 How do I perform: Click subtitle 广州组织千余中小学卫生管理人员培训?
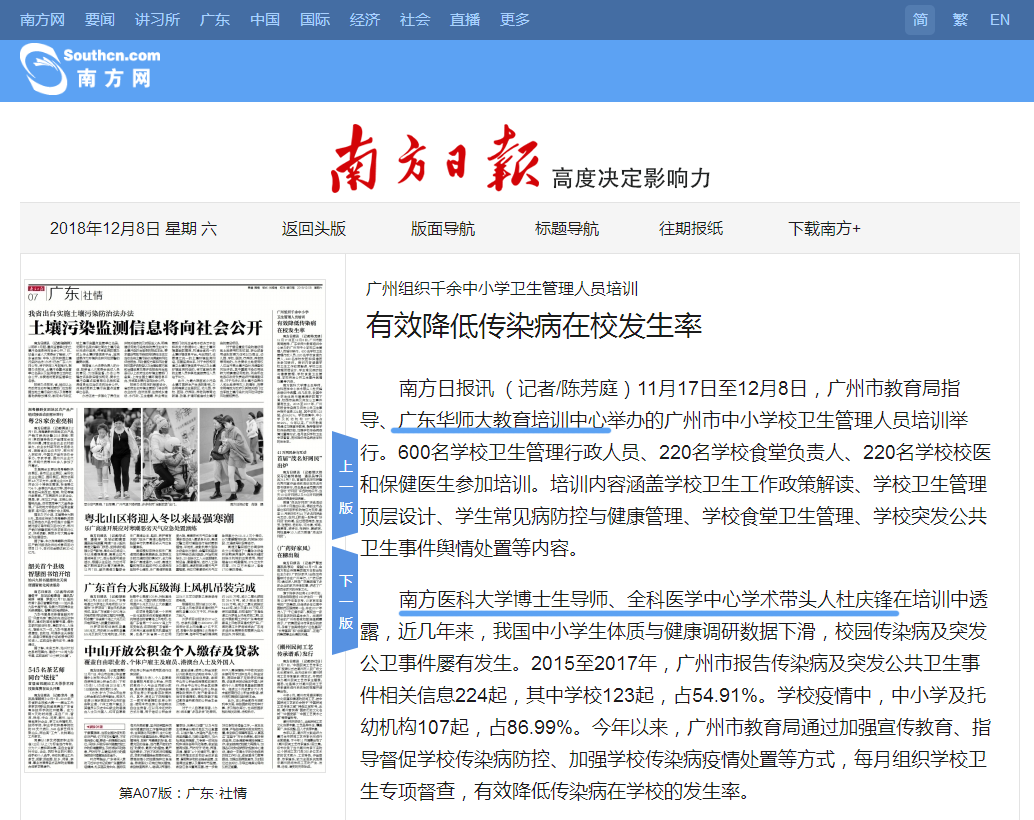[x=502, y=288]
